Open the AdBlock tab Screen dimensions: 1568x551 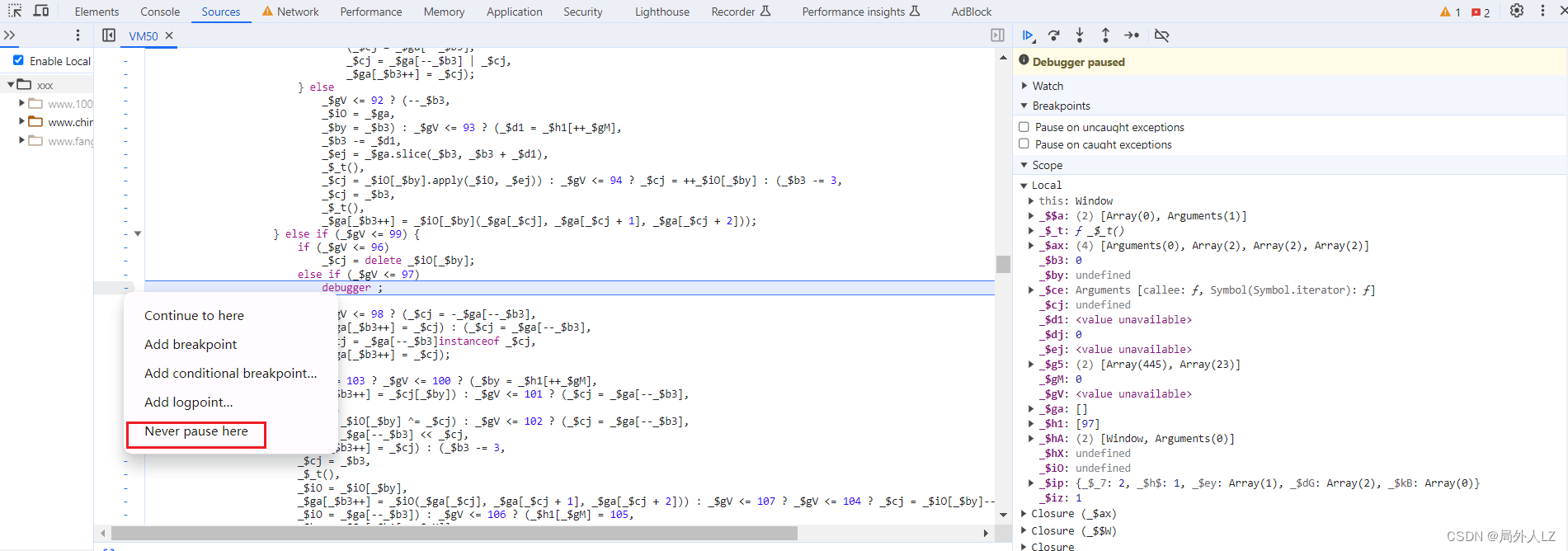pyautogui.click(x=971, y=12)
